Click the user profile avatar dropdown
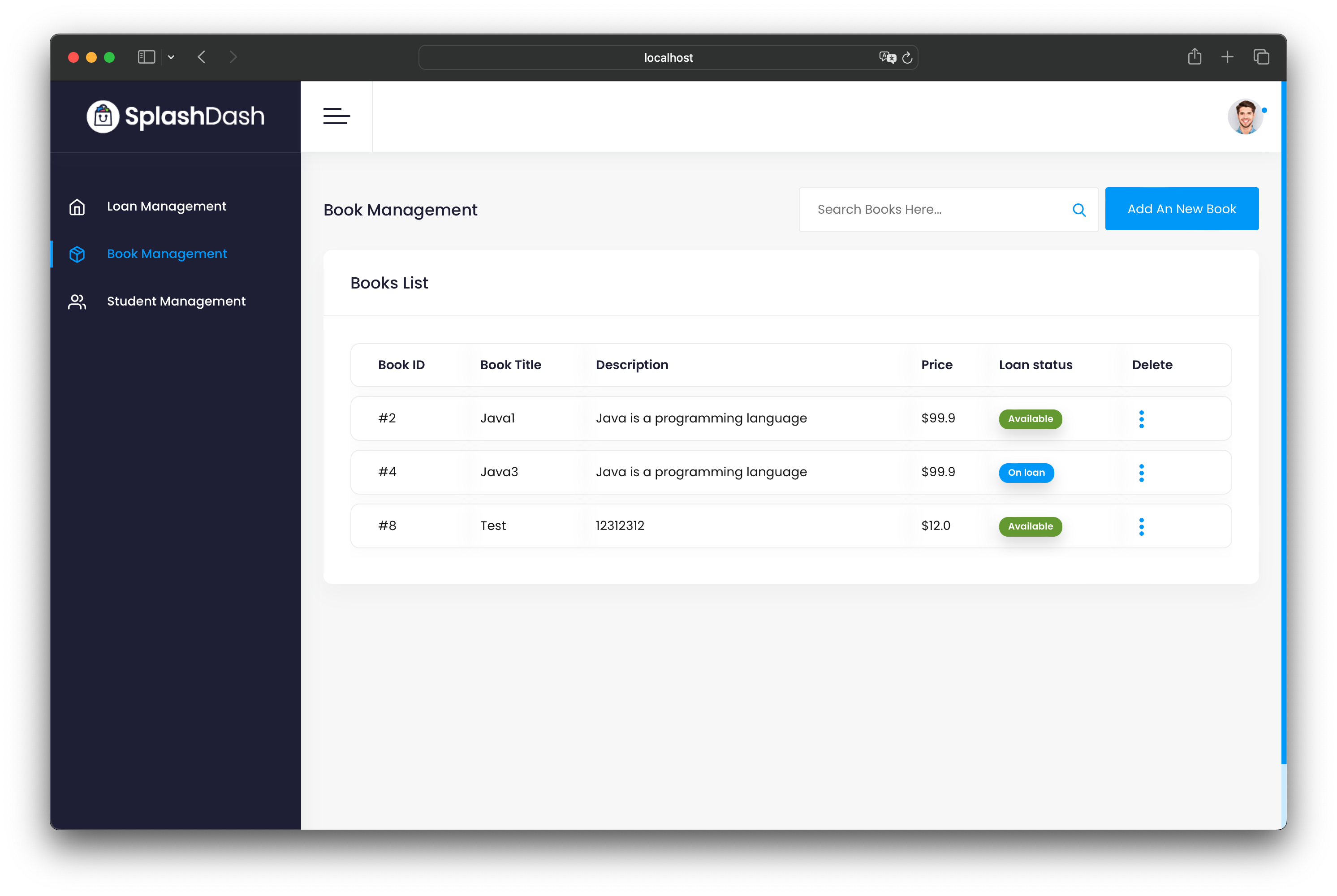Image resolution: width=1337 pixels, height=896 pixels. coord(1245,116)
